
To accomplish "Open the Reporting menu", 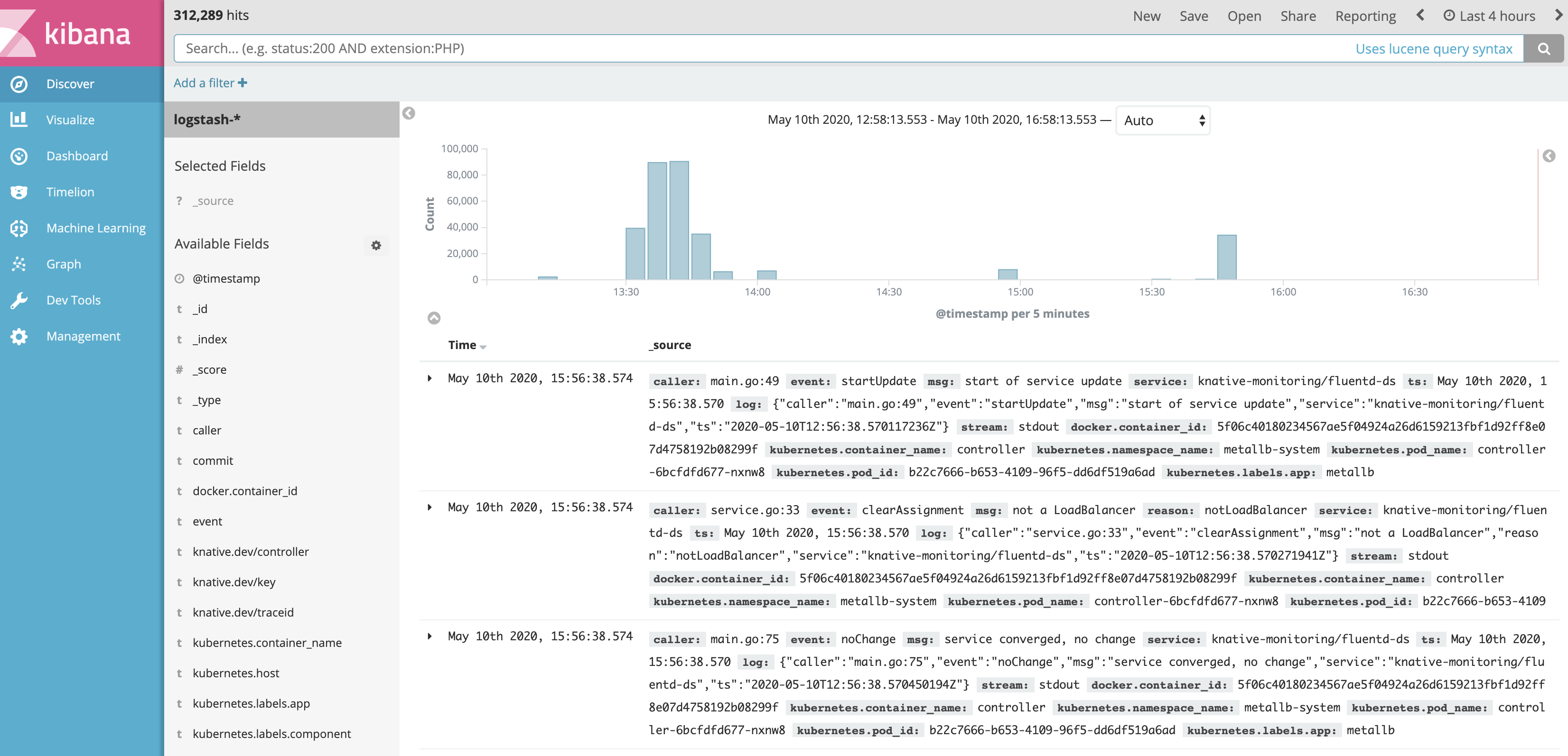I will [1365, 17].
